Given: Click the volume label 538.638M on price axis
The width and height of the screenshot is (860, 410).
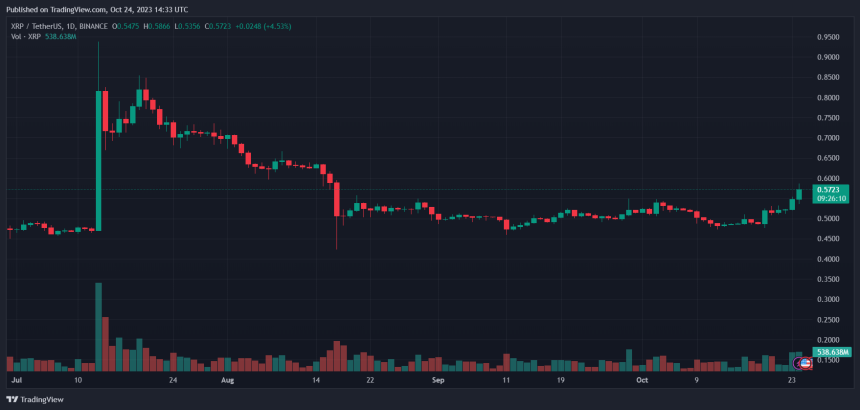Looking at the screenshot, I should coord(832,352).
